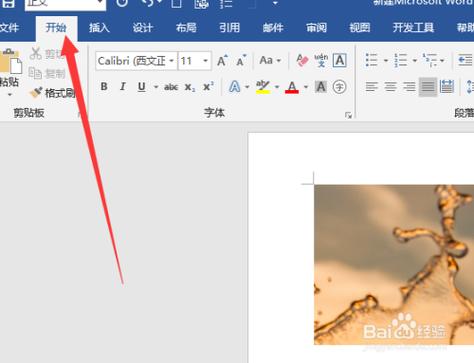Switch to the 插入 (Insert) tab
Screen dimensions: 474x363
point(99,28)
